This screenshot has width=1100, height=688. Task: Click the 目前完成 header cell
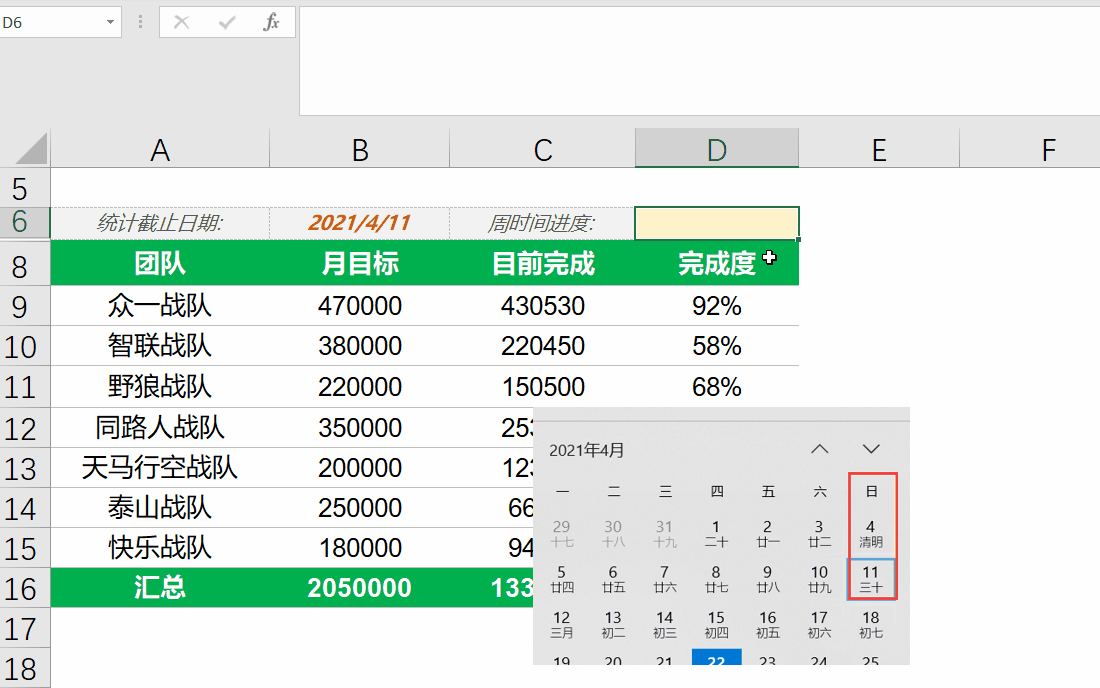[542, 263]
